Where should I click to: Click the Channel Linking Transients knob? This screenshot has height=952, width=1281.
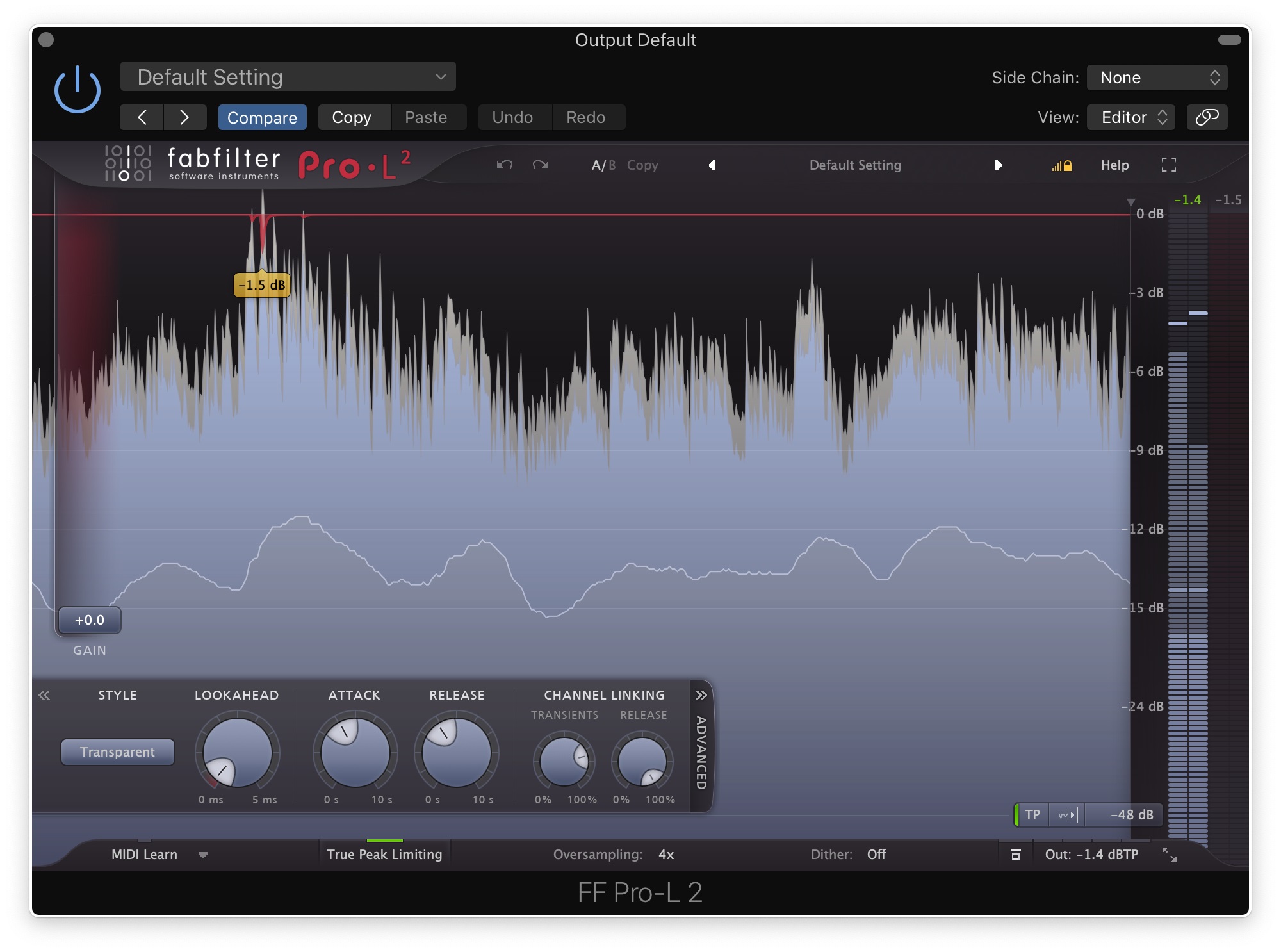click(x=564, y=762)
